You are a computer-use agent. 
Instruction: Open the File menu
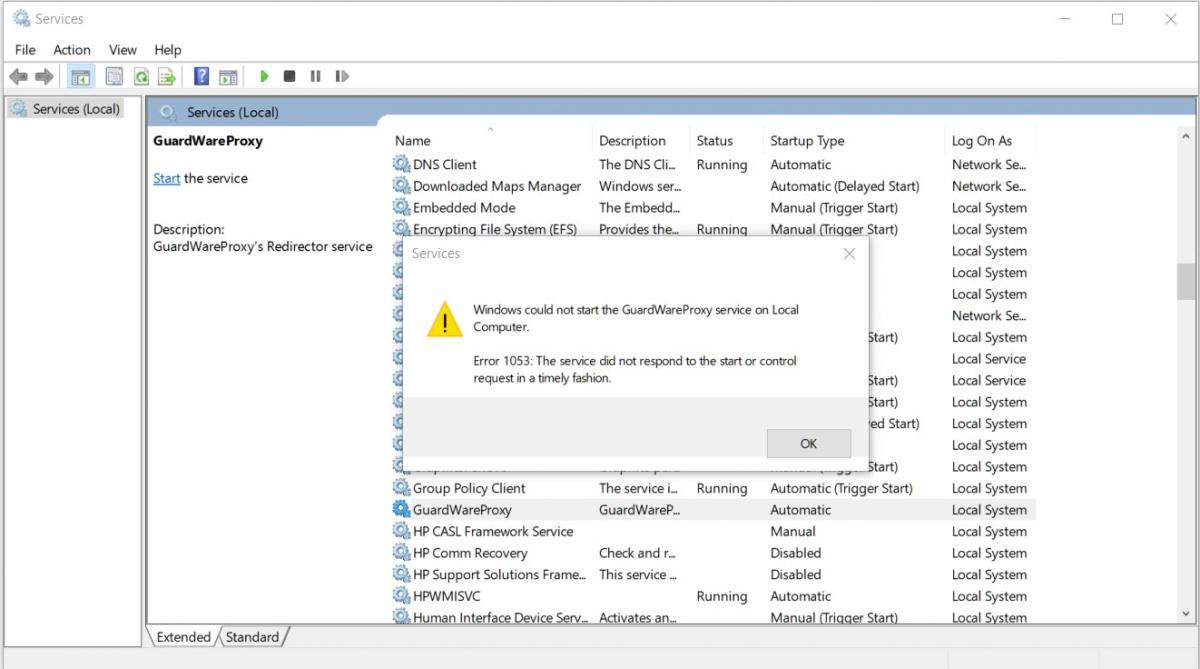click(25, 49)
